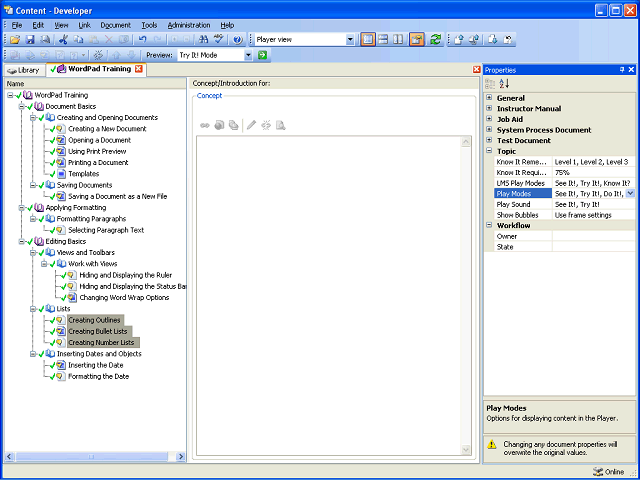Switch to vertical split layout icon

pos(398,40)
